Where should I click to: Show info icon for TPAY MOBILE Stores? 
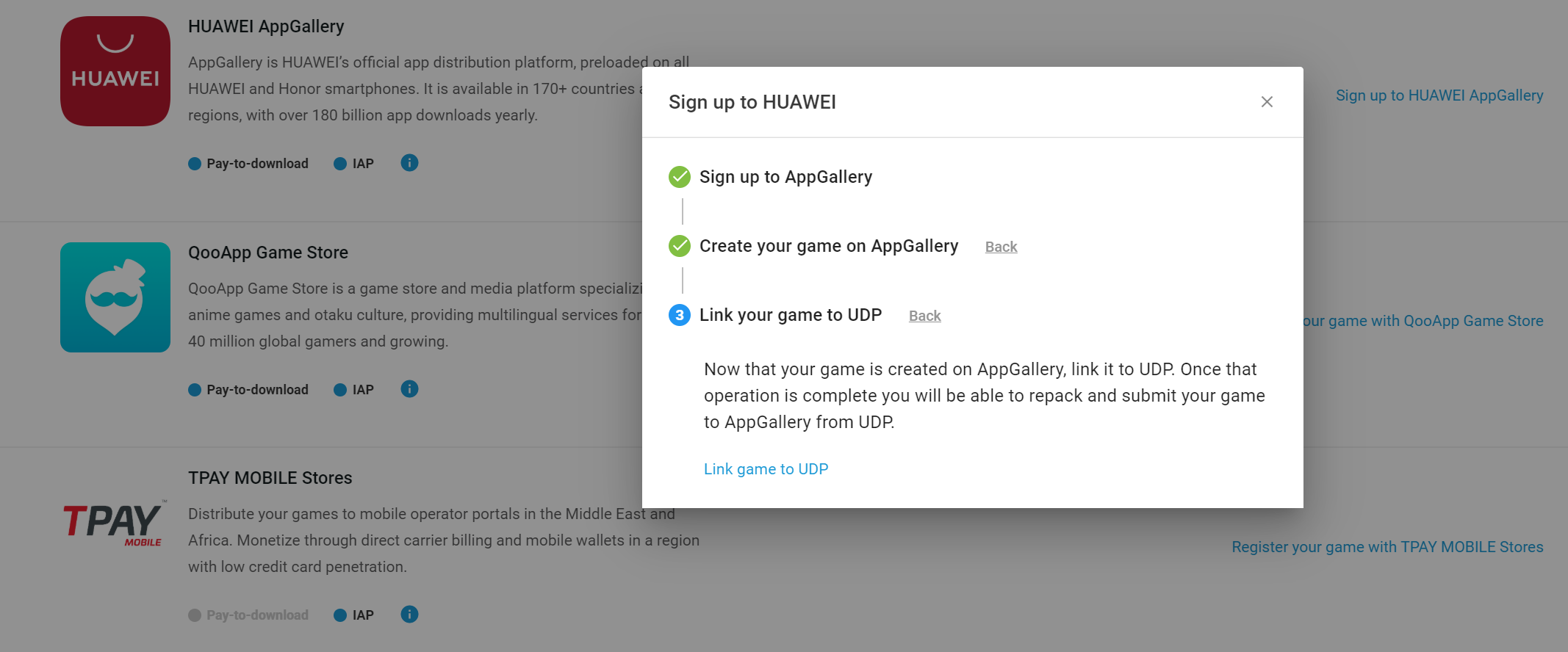click(409, 615)
